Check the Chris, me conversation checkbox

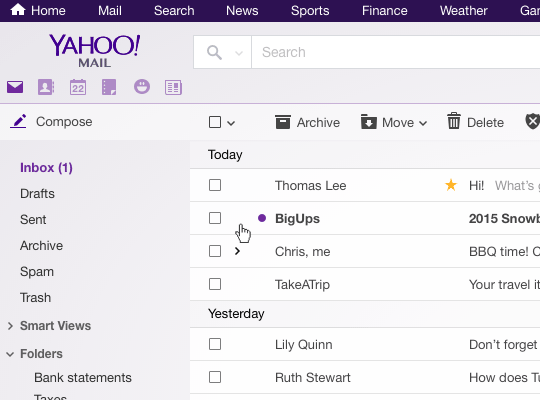tap(215, 251)
